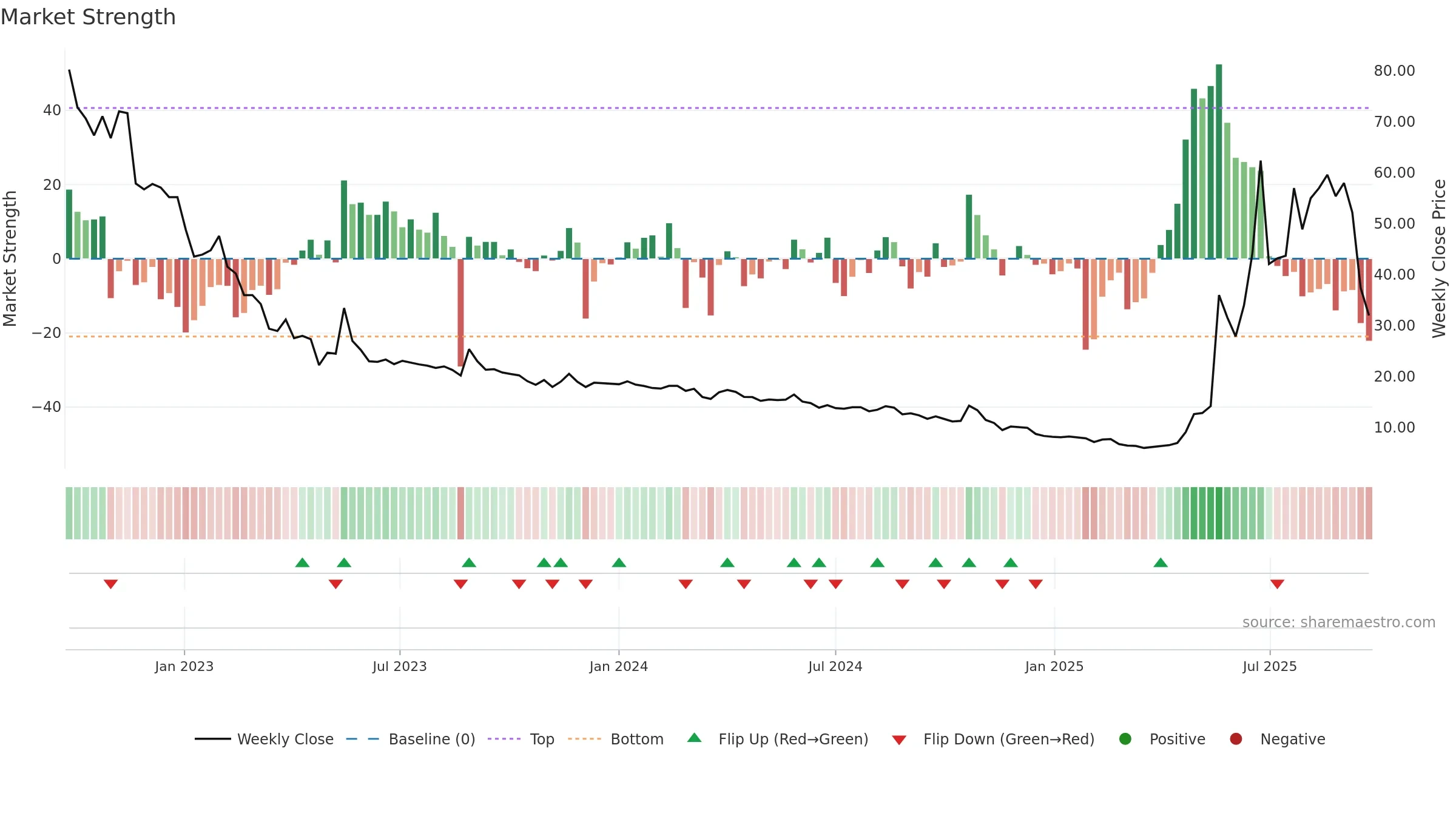
Task: Click the vertical Market Strength axis title
Action: [x=10, y=258]
